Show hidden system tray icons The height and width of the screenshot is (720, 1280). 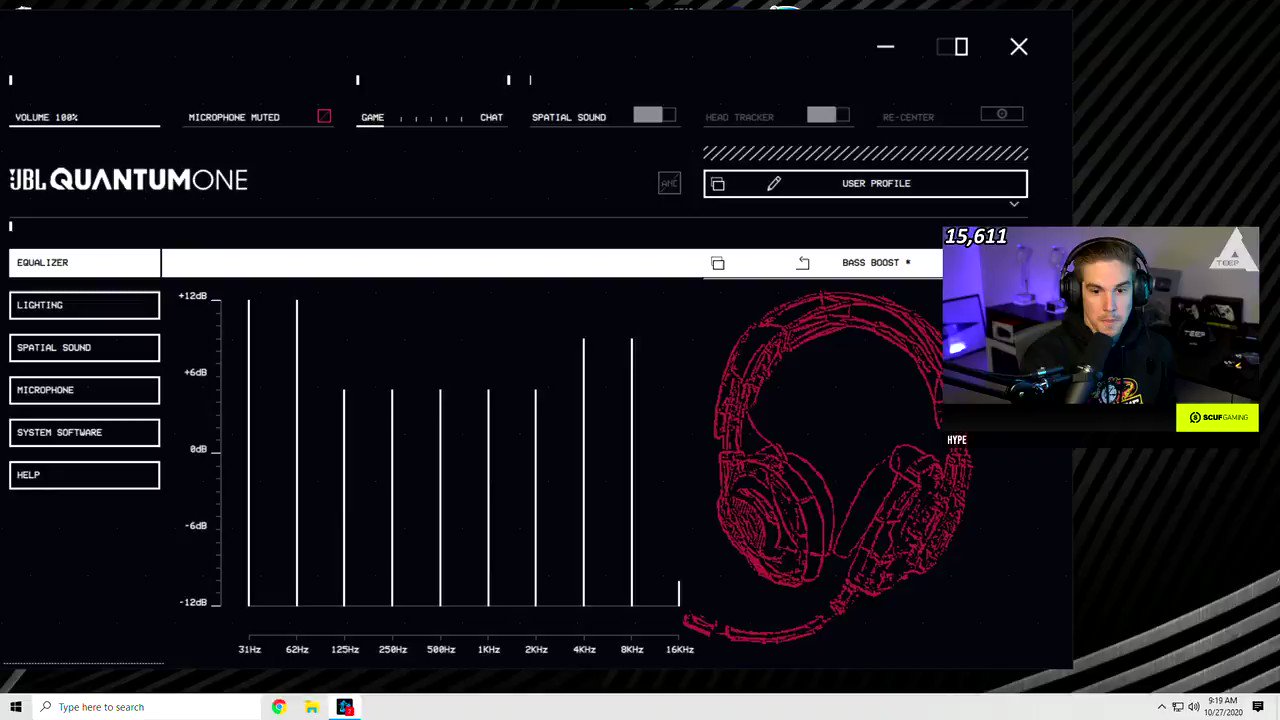[x=1161, y=707]
